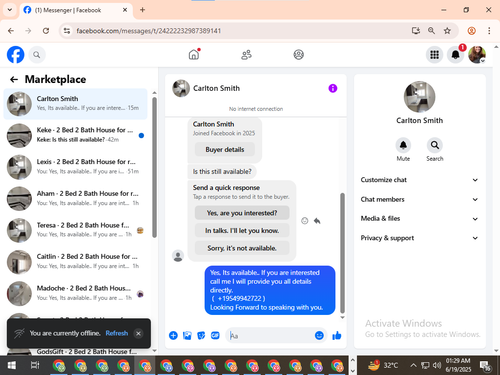
Task: Open the Facebook logo home link
Action: [x=15, y=55]
